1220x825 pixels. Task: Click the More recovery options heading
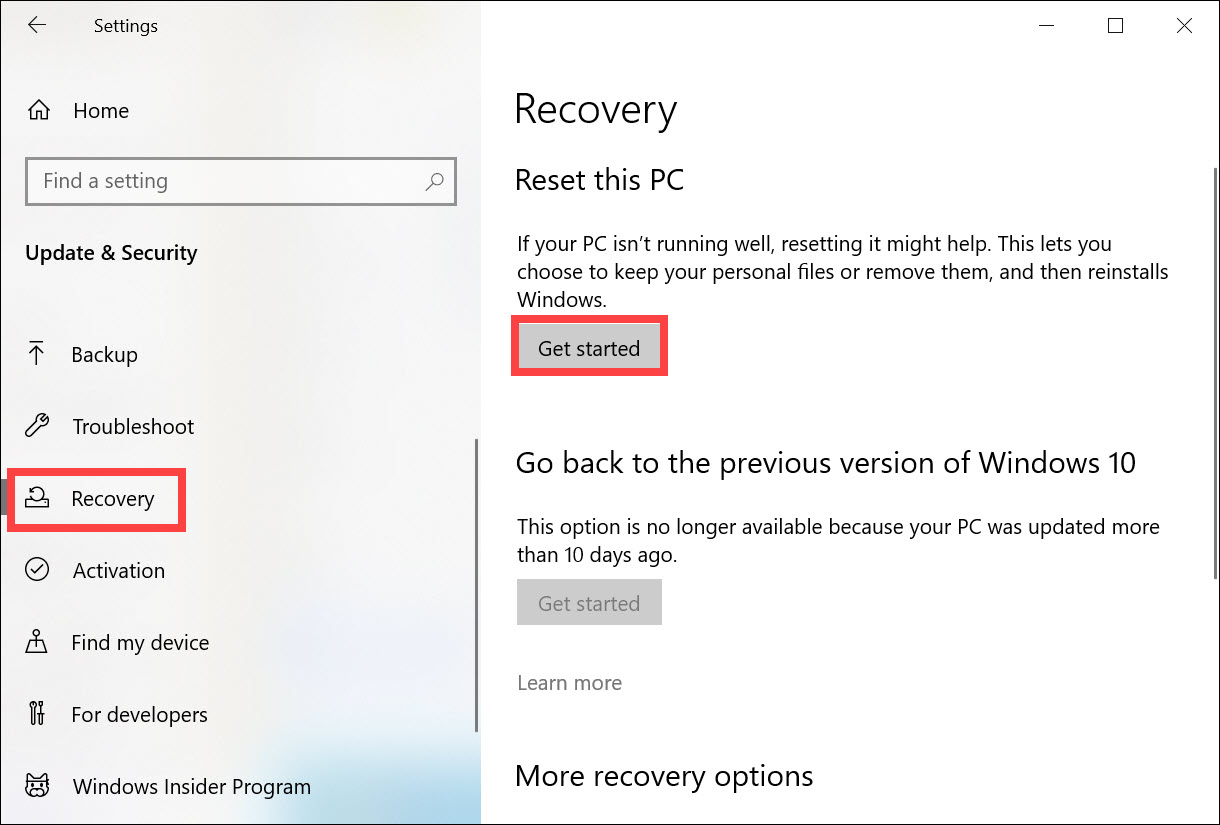[x=663, y=775]
